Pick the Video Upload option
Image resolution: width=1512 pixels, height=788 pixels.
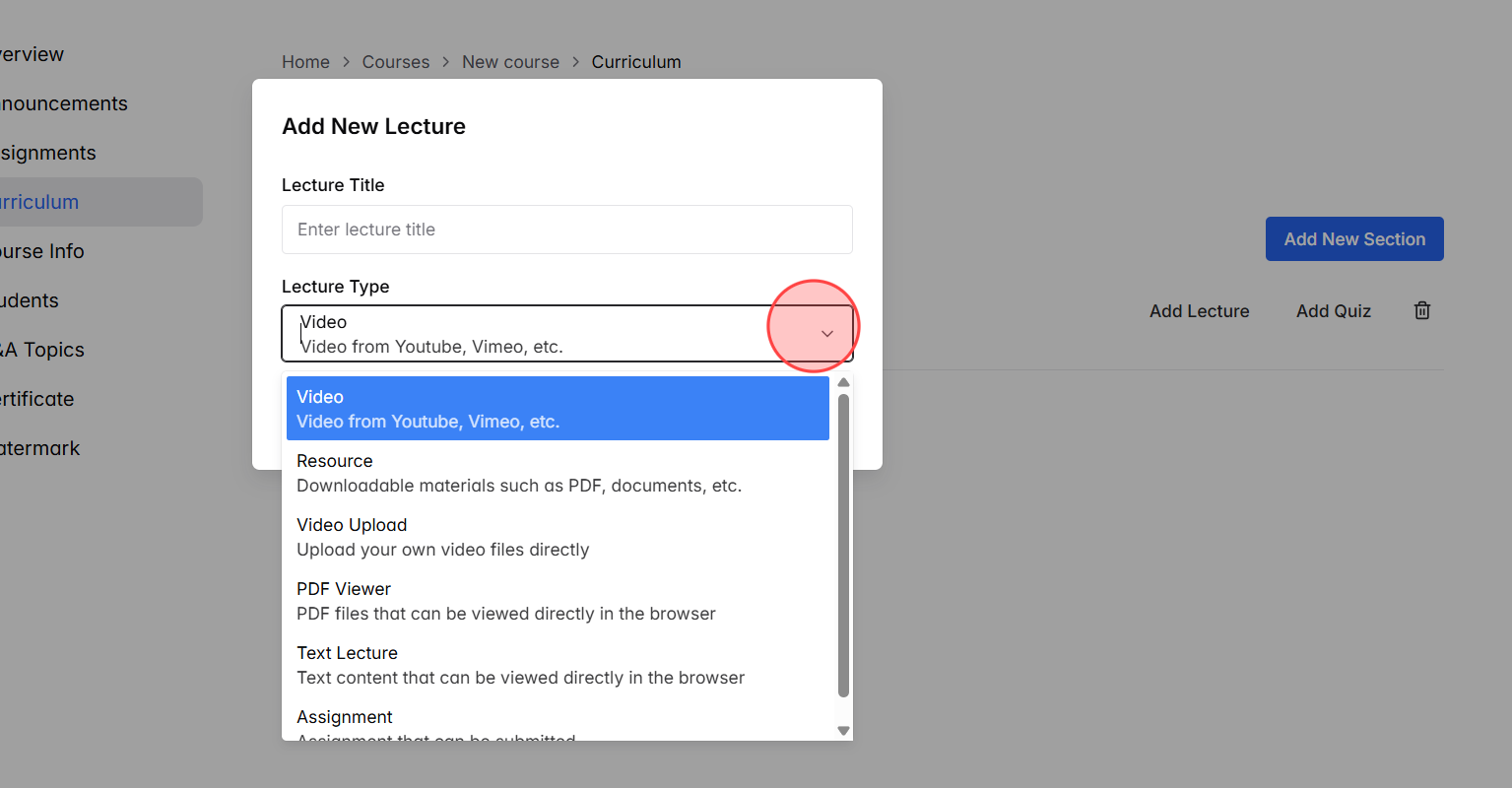[558, 536]
